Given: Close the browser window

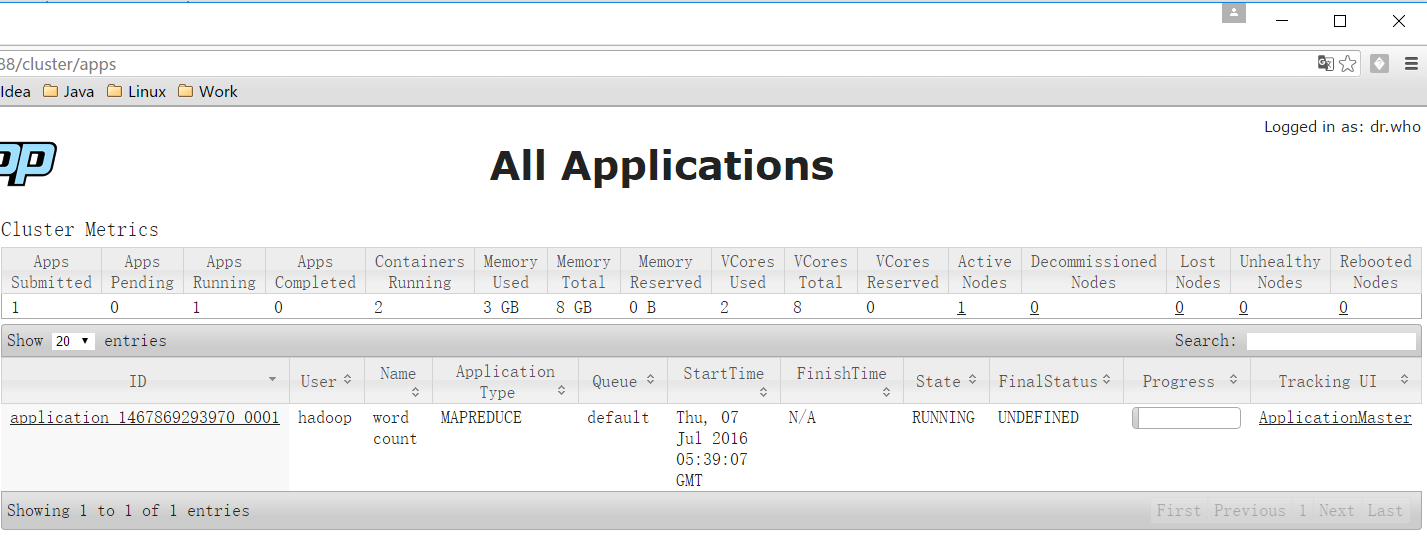Looking at the screenshot, I should 1399,21.
